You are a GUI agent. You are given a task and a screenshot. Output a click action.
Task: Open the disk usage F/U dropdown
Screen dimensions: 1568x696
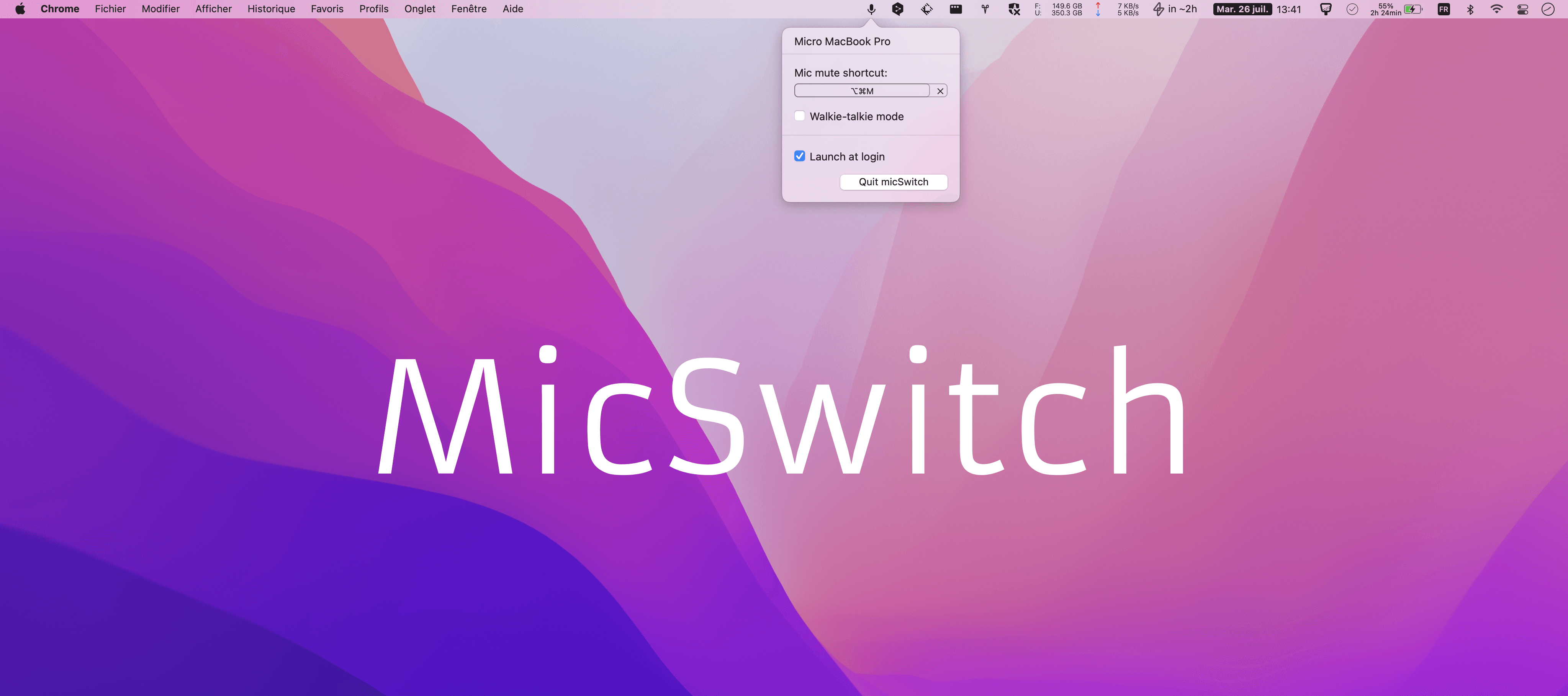(x=1059, y=8)
